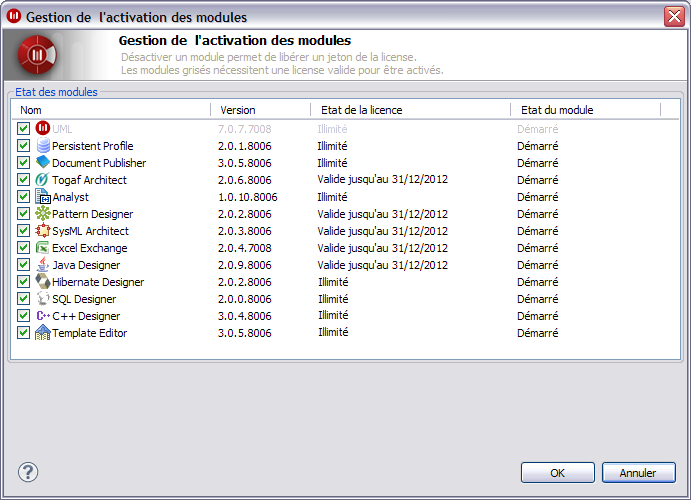691x500 pixels.
Task: Click the Template Editor building icon
Action: click(x=43, y=333)
